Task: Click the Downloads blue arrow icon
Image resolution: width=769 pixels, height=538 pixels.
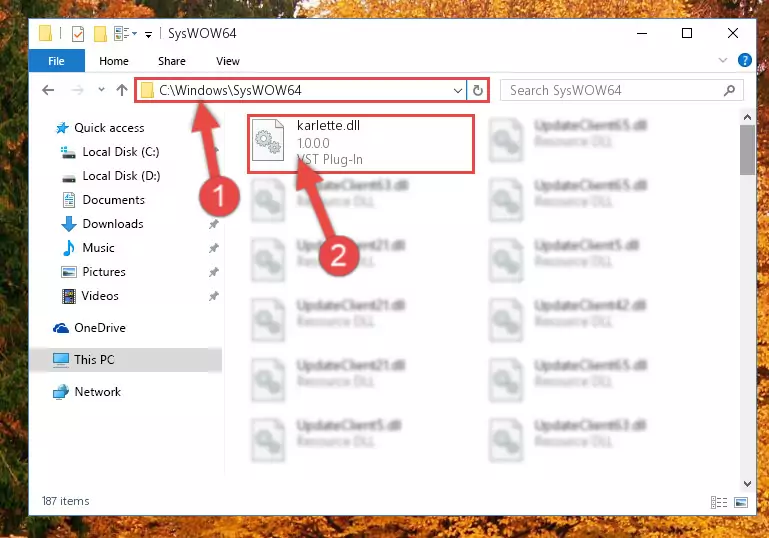Action: (x=69, y=224)
